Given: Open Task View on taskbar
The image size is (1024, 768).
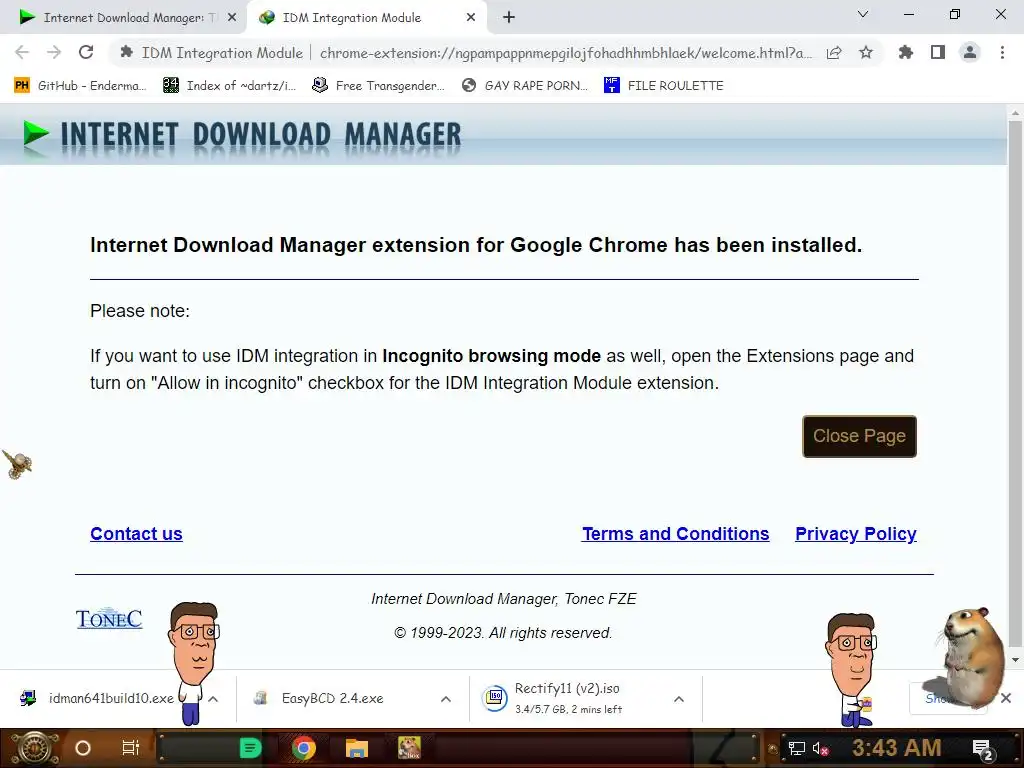Looking at the screenshot, I should coord(131,748).
